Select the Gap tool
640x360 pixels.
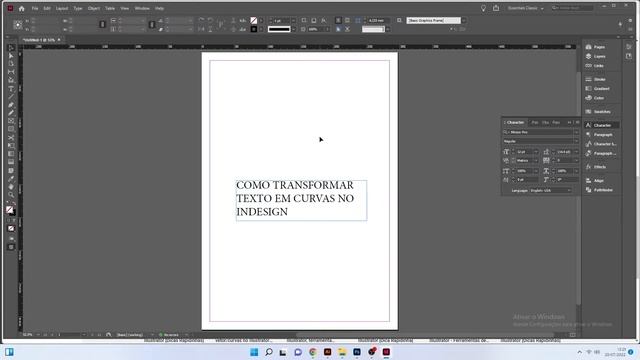pos(11,72)
